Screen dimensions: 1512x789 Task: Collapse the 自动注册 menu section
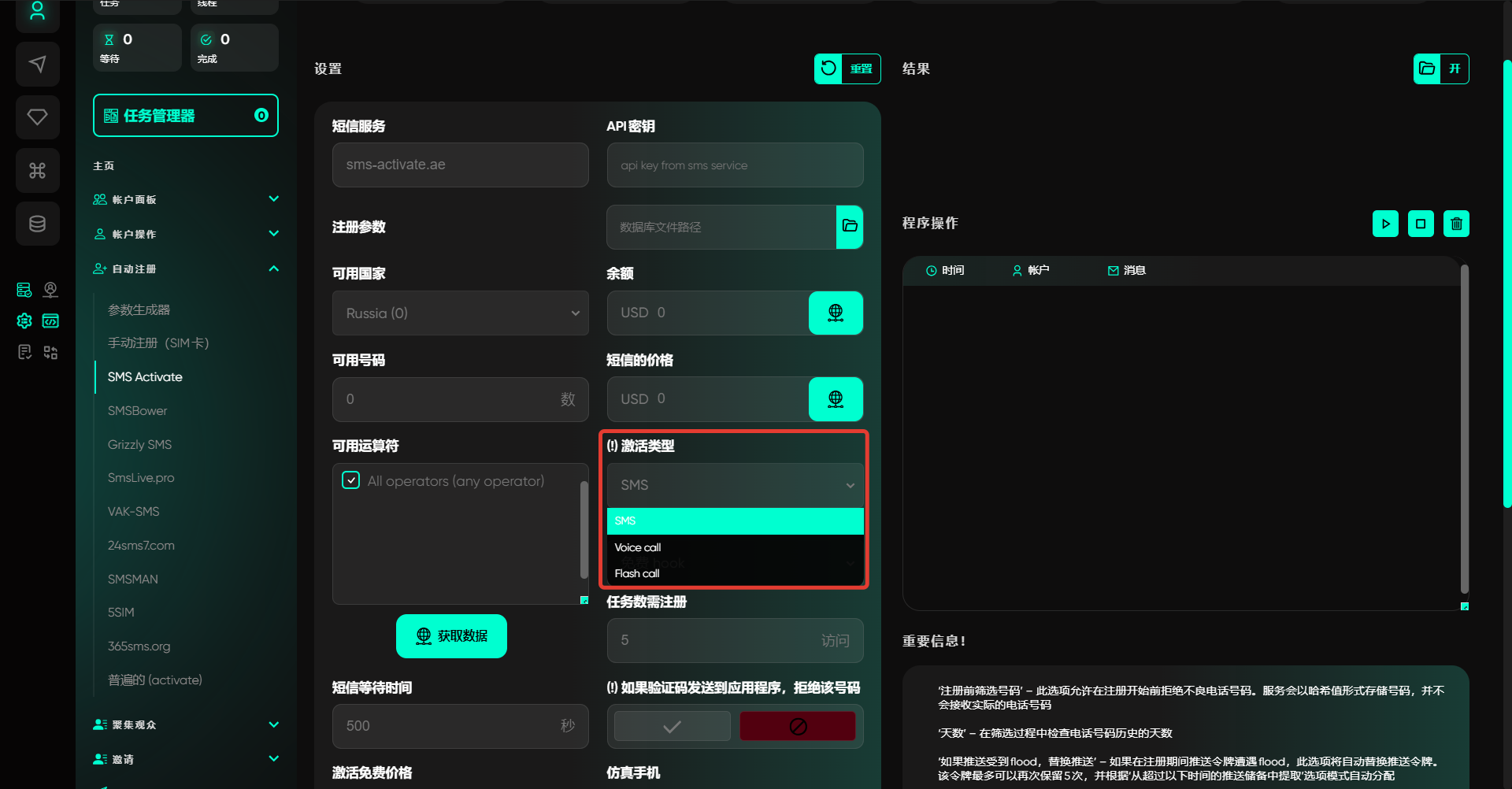273,269
